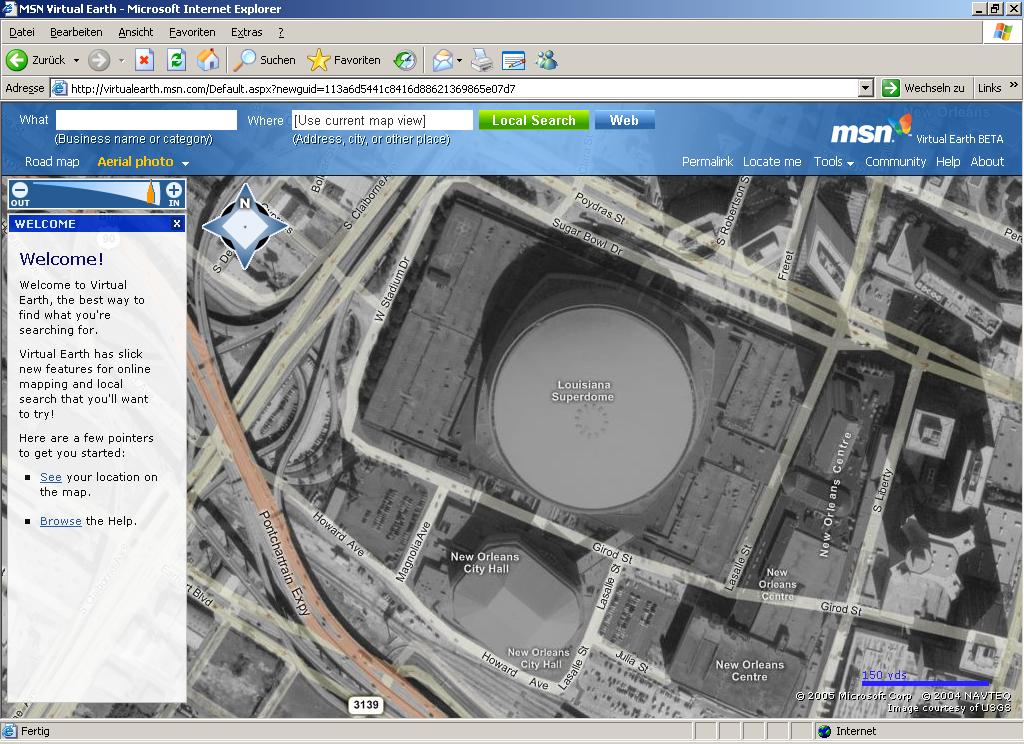Close the Welcome panel

pos(177,224)
